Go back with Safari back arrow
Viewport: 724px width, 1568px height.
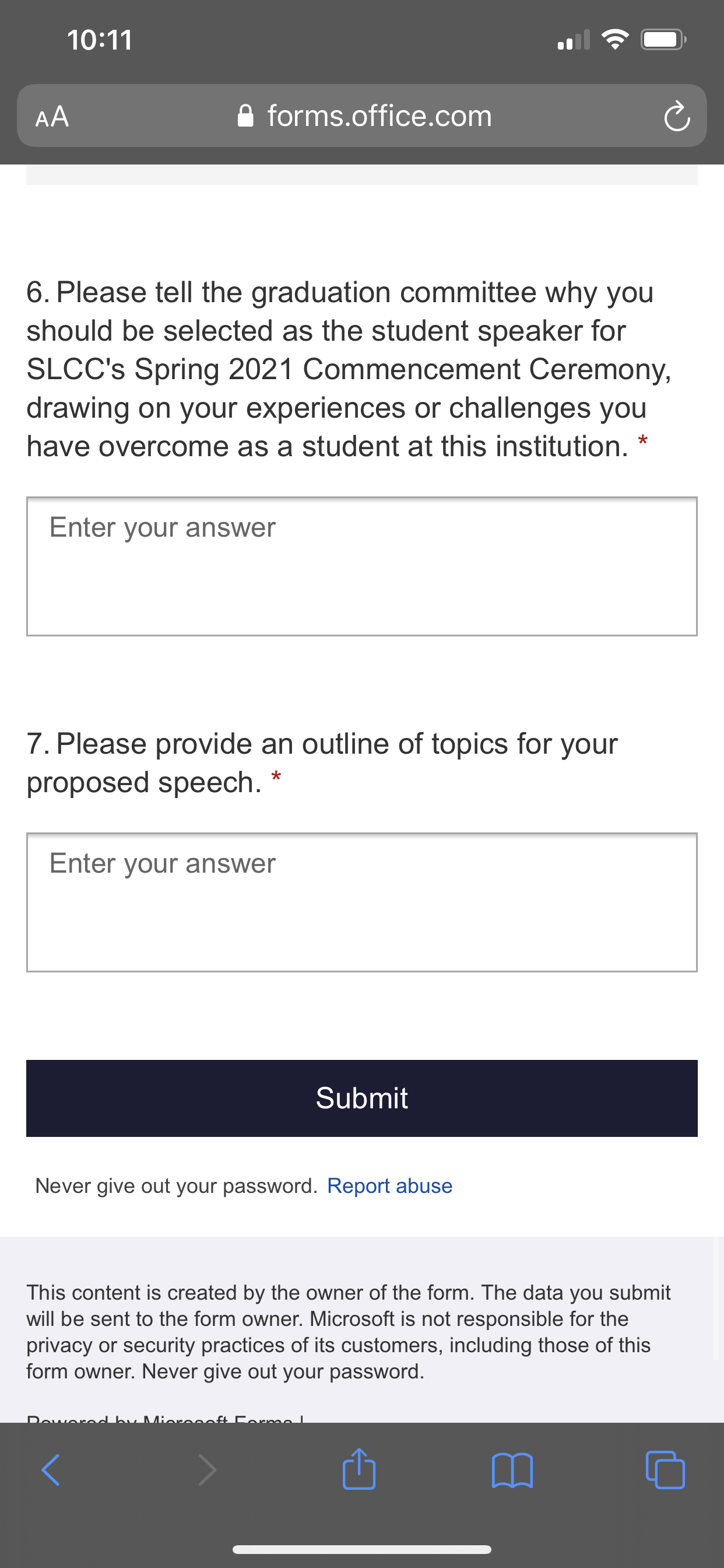click(x=51, y=1470)
